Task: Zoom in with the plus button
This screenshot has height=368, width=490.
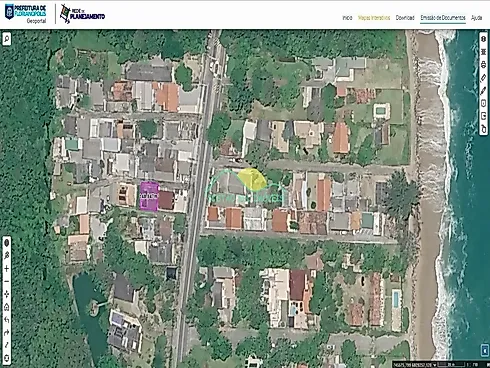Action: point(6,269)
